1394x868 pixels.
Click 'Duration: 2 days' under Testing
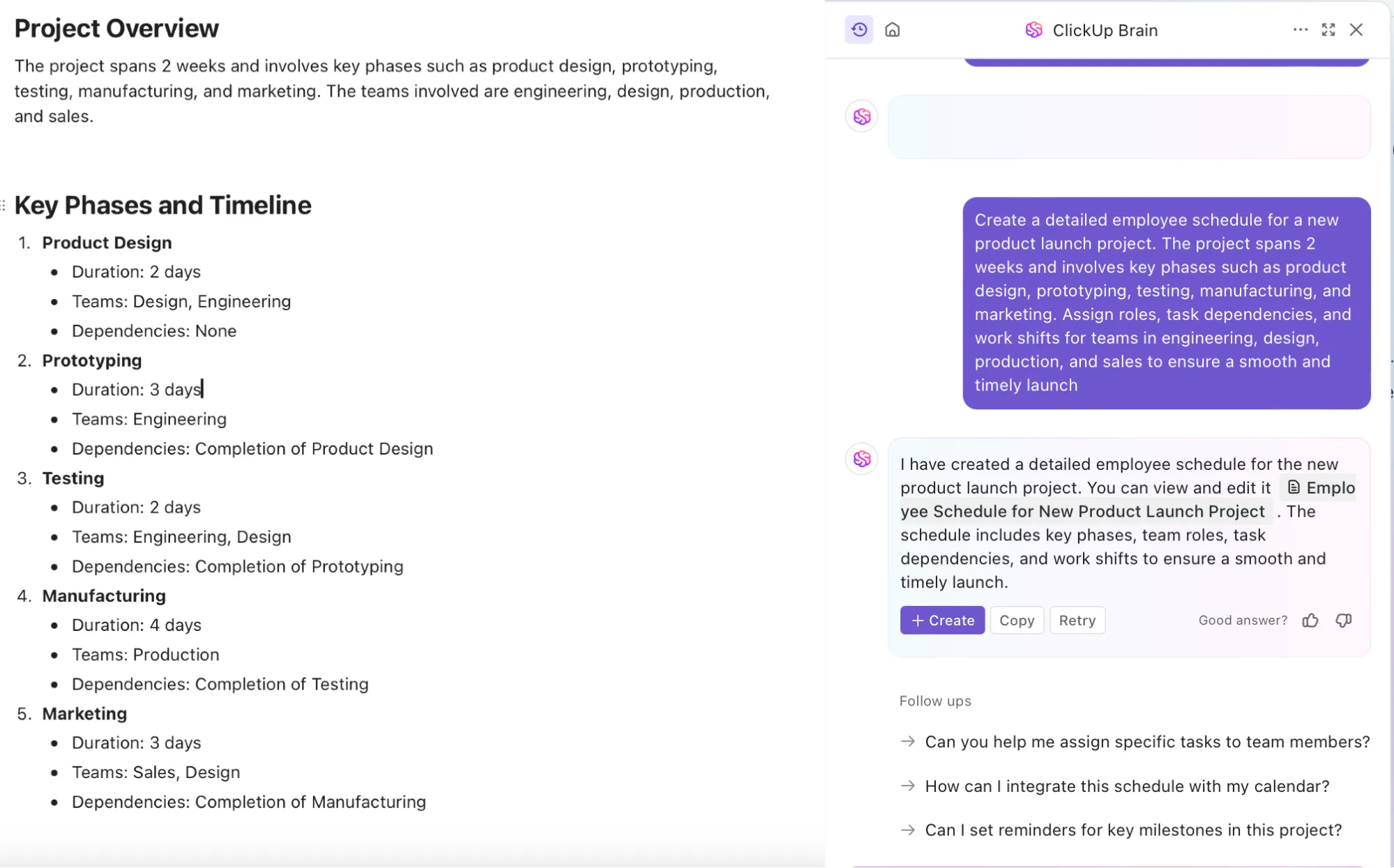coord(137,508)
